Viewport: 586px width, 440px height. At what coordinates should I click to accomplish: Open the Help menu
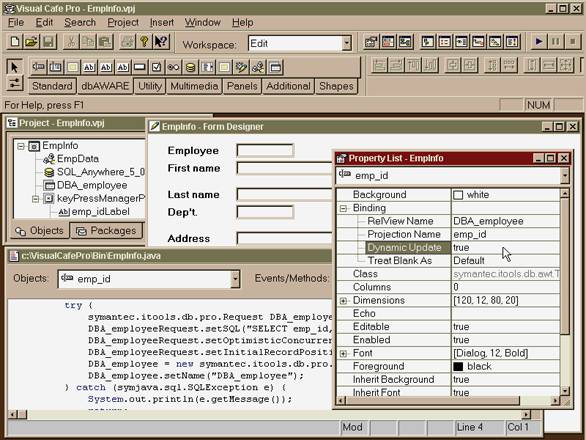point(243,23)
